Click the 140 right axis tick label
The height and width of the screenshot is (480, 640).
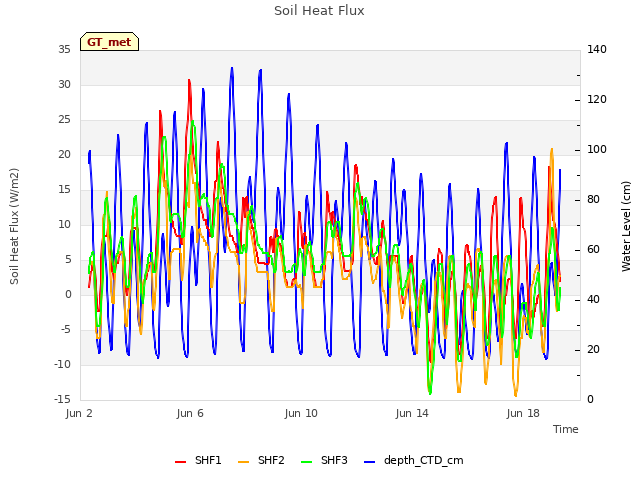(x=597, y=50)
